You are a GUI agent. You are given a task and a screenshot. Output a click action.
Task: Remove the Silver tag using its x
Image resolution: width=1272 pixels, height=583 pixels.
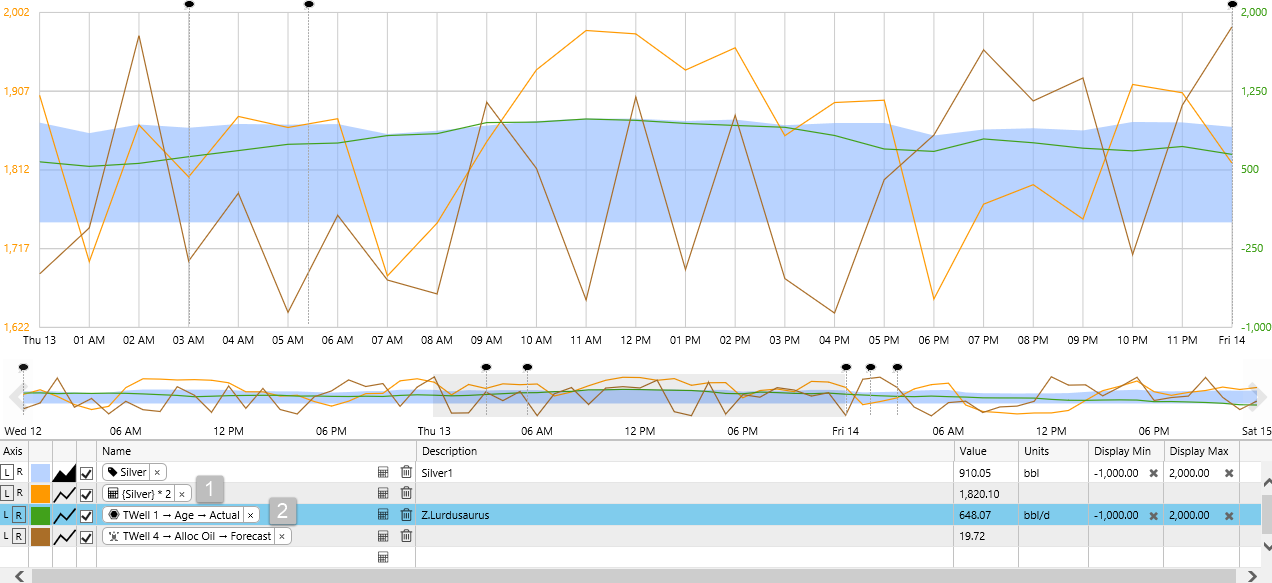158,472
